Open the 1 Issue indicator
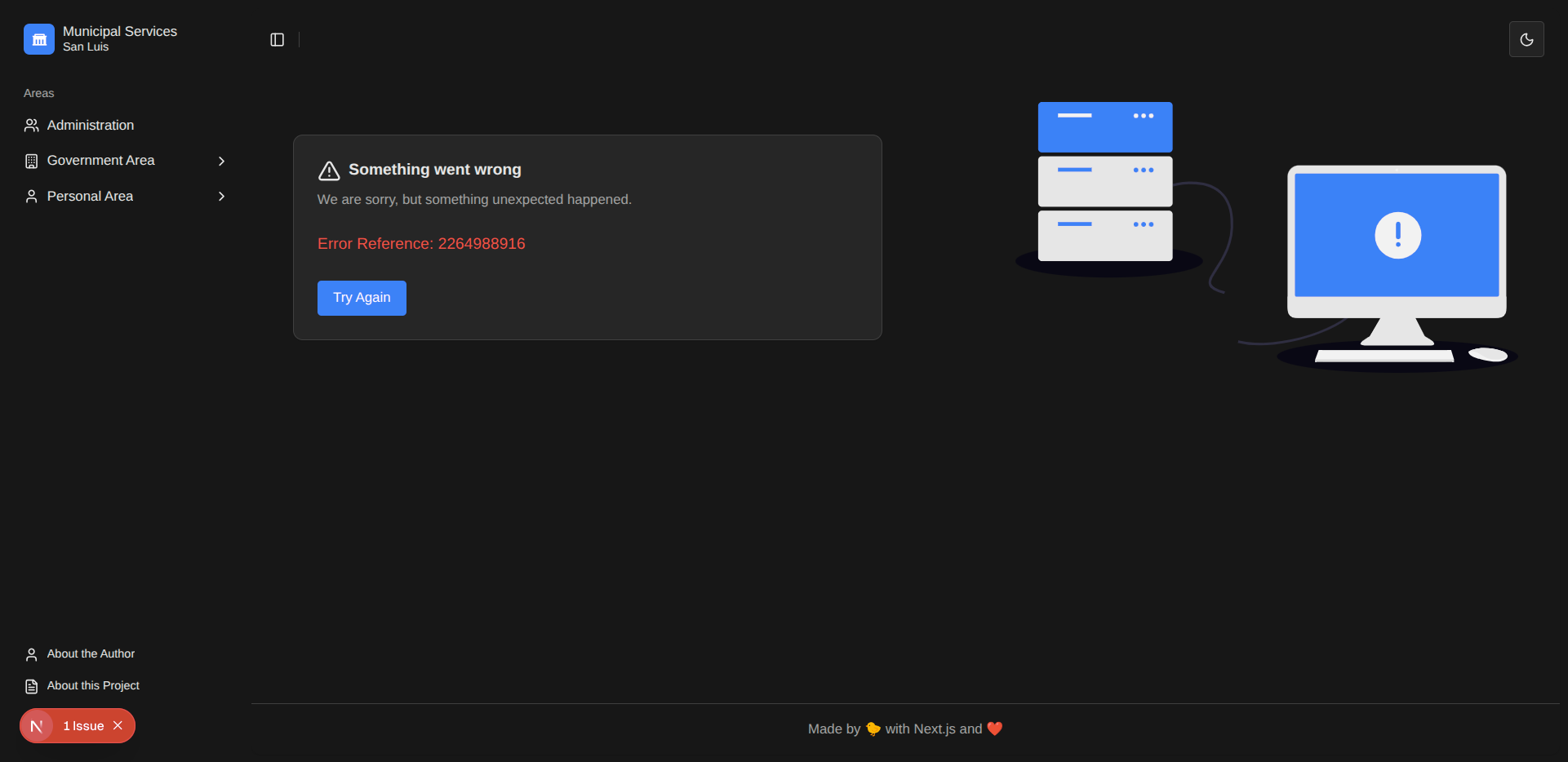Image resolution: width=1568 pixels, height=762 pixels. coord(83,726)
